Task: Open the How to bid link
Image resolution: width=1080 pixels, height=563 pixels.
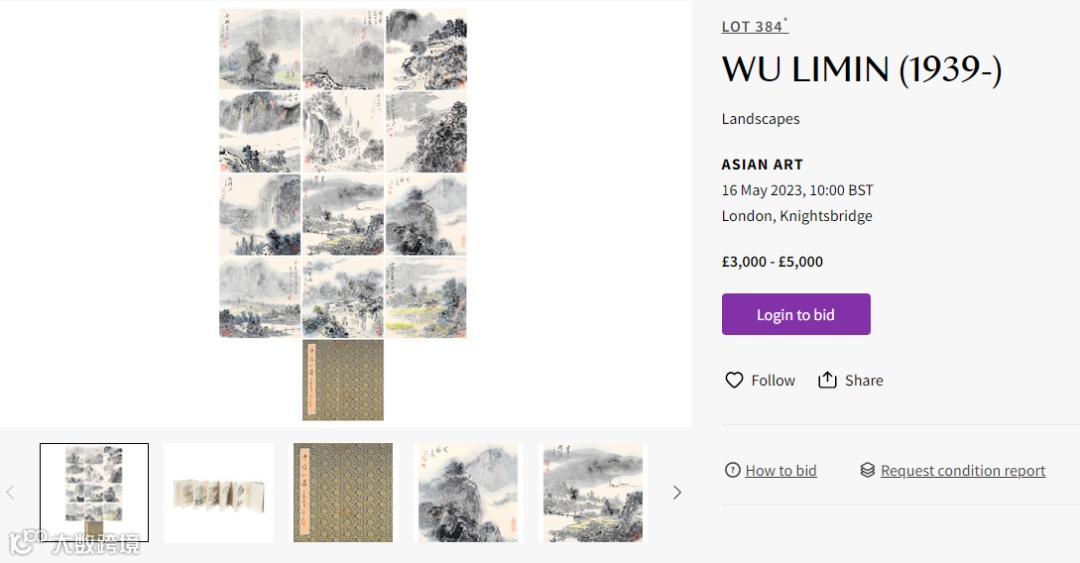Action: 781,471
